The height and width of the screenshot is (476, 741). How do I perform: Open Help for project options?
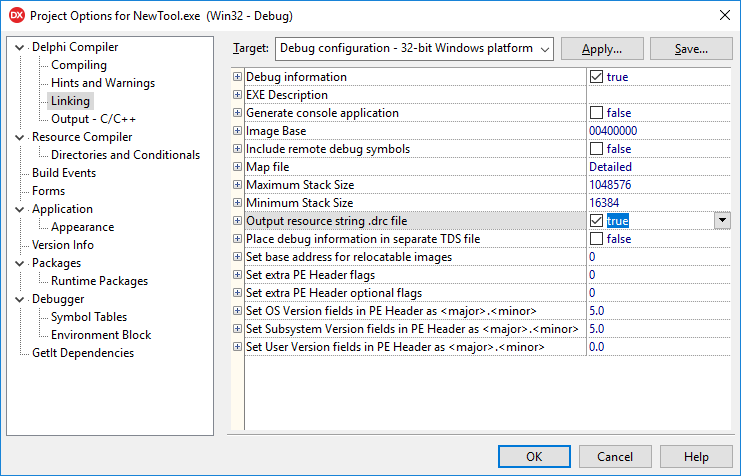(696, 457)
